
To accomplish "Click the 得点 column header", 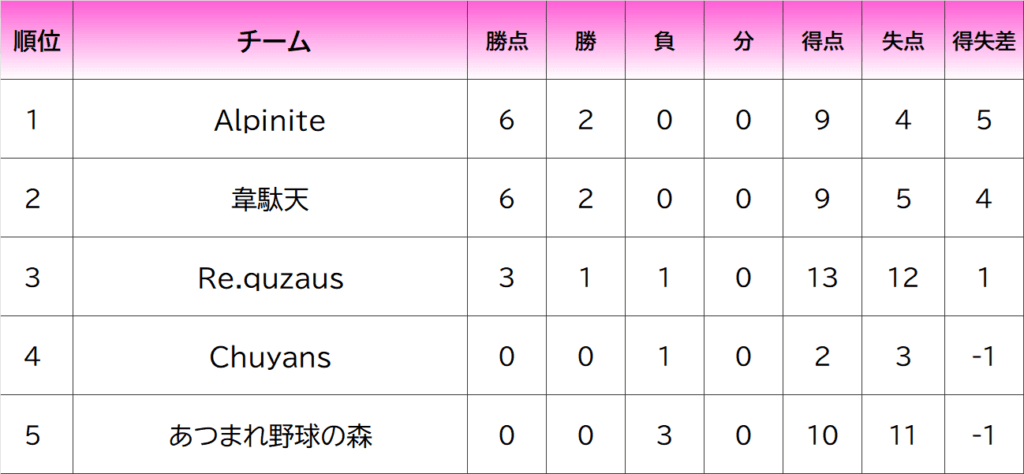I will click(x=822, y=41).
